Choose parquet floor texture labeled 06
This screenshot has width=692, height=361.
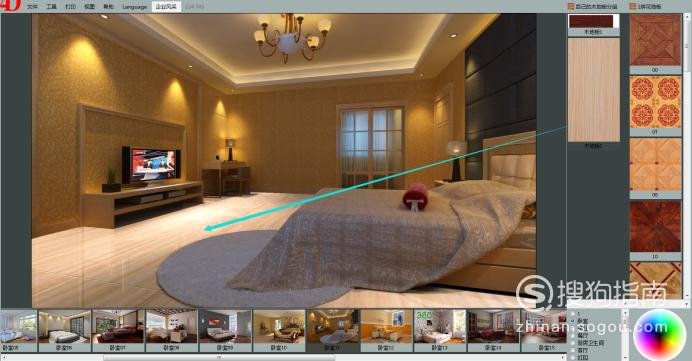coord(655,40)
